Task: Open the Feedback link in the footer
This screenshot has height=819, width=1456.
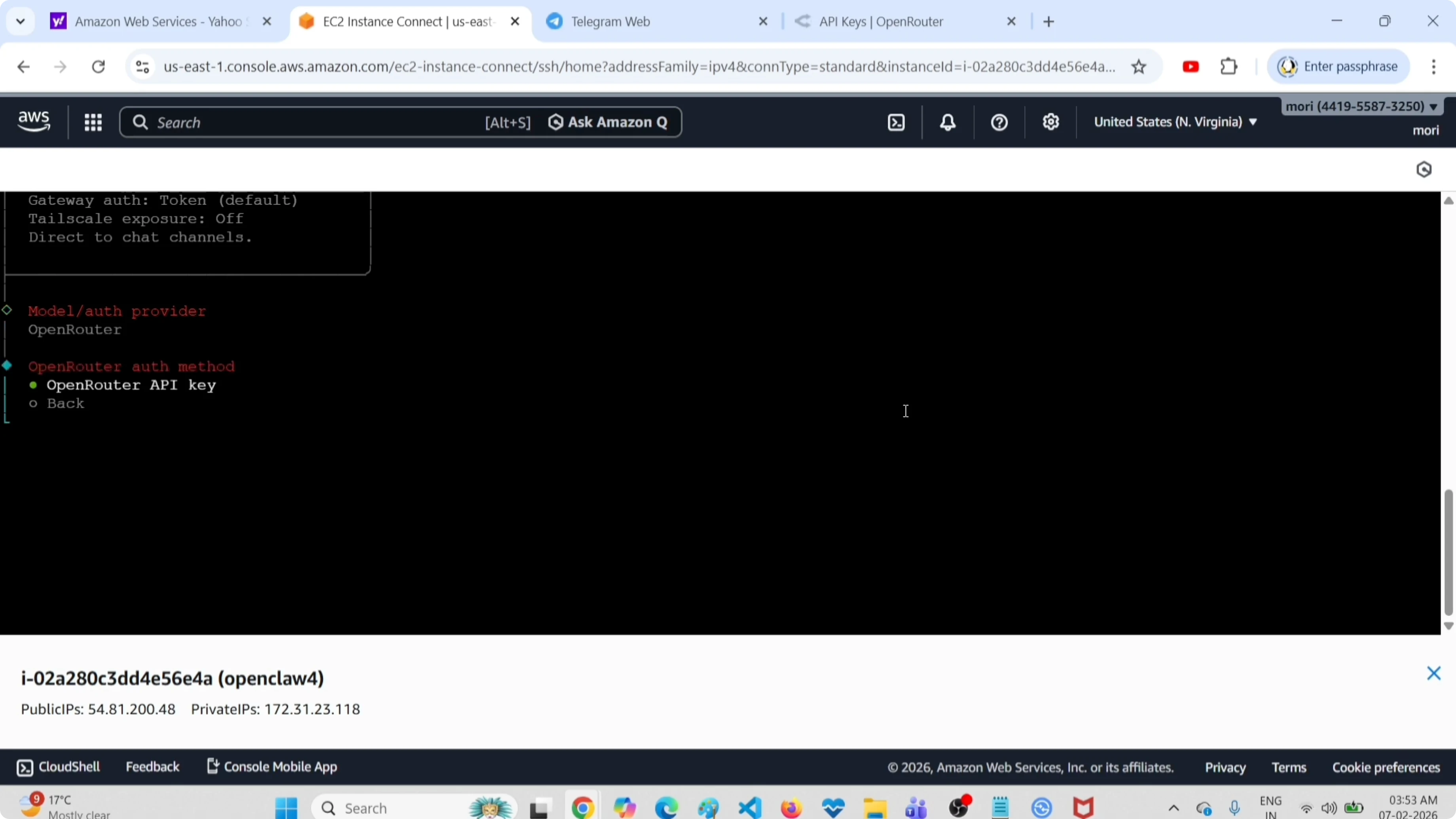Action: 152,767
